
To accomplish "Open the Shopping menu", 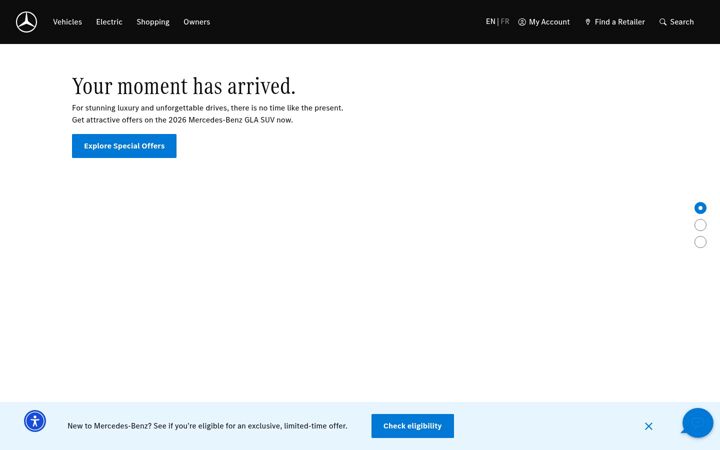I will point(153,22).
